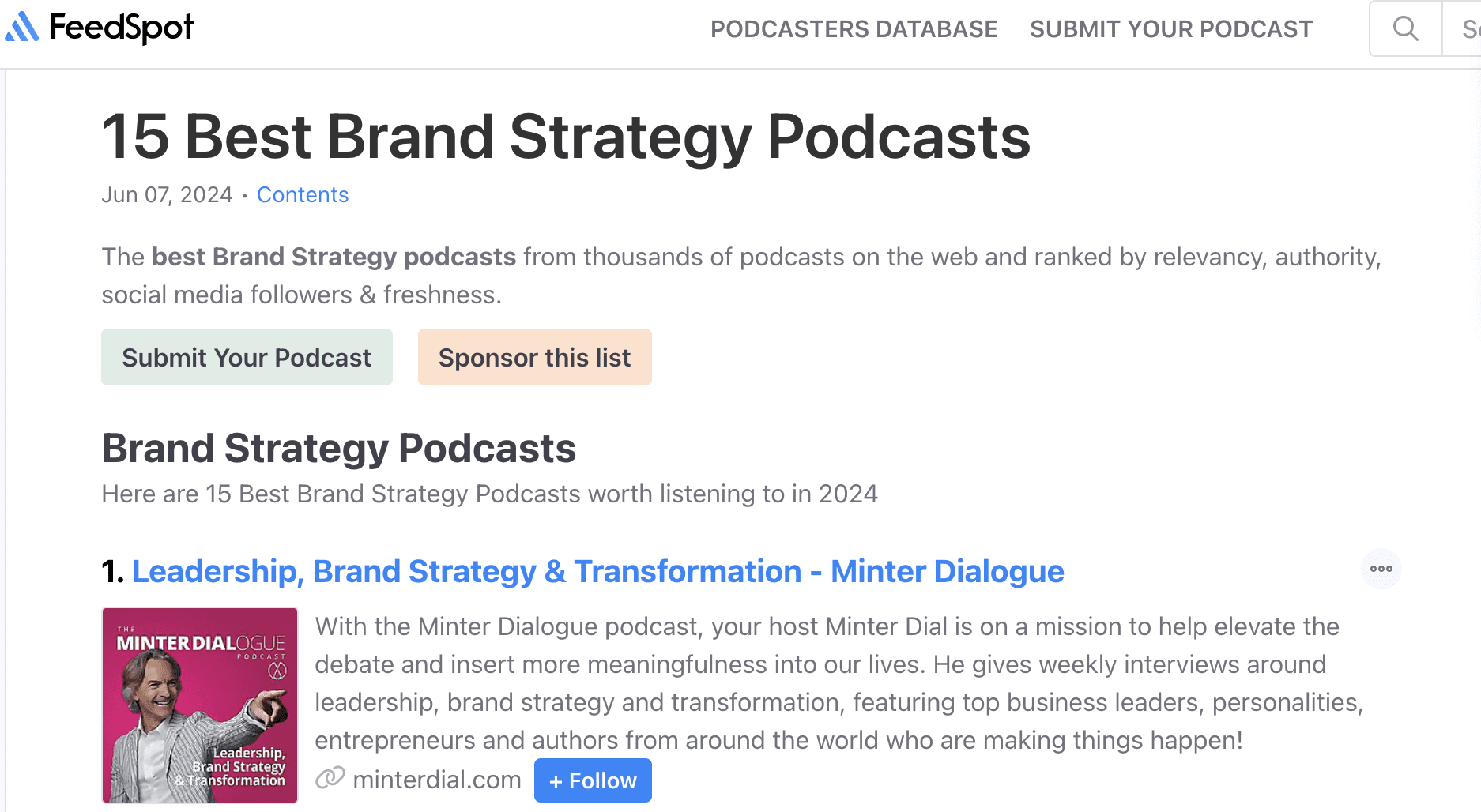Open the search magnifier icon
This screenshot has width=1481, height=812.
[1405, 29]
